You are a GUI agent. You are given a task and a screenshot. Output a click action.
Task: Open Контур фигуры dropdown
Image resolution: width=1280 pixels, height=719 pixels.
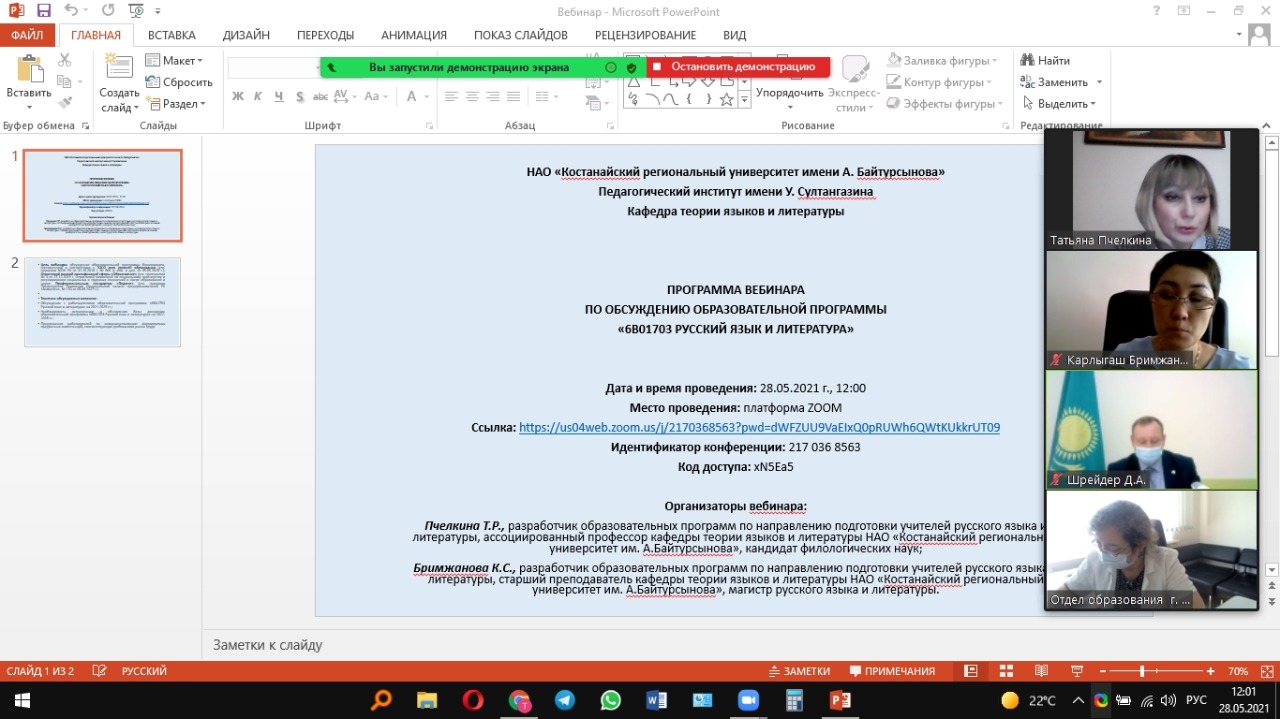pos(939,82)
